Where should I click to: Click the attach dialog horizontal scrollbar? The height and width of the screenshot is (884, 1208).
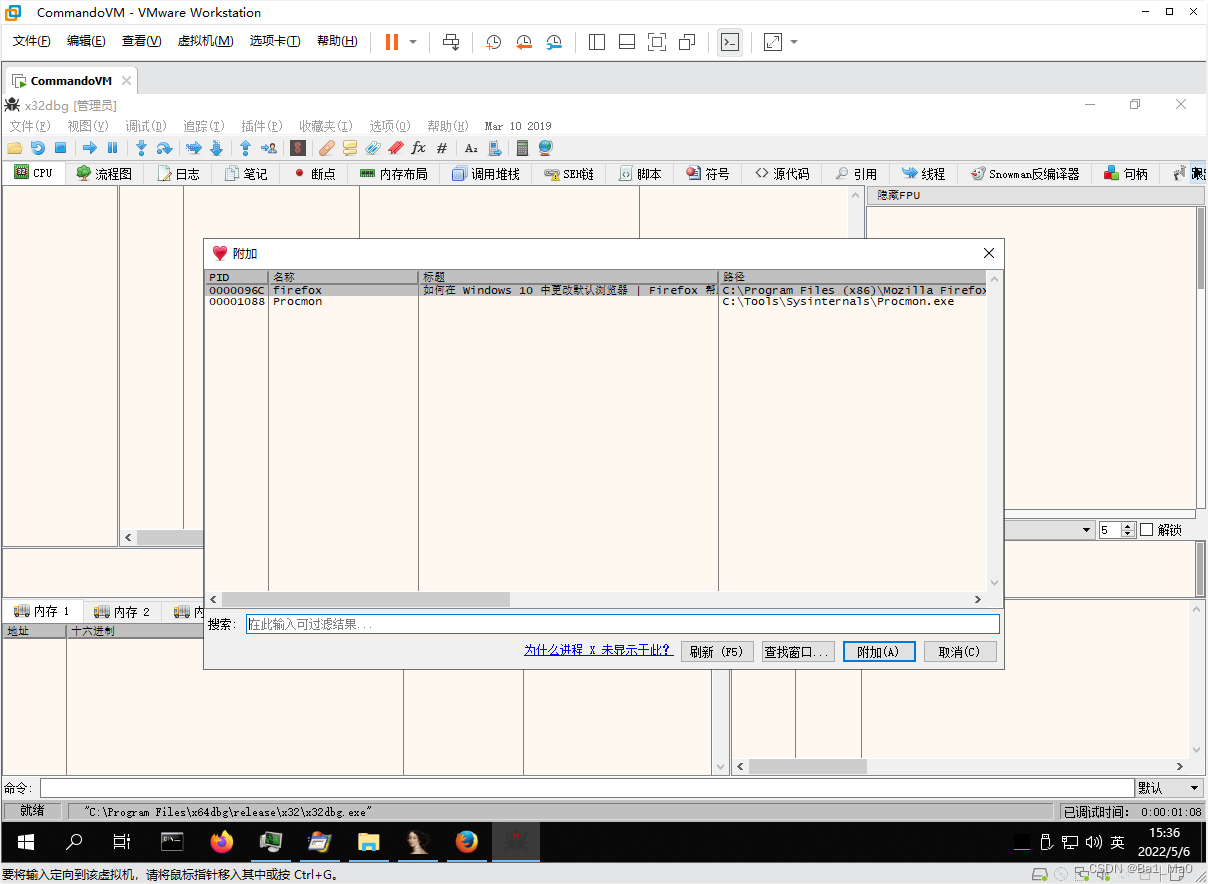click(596, 599)
